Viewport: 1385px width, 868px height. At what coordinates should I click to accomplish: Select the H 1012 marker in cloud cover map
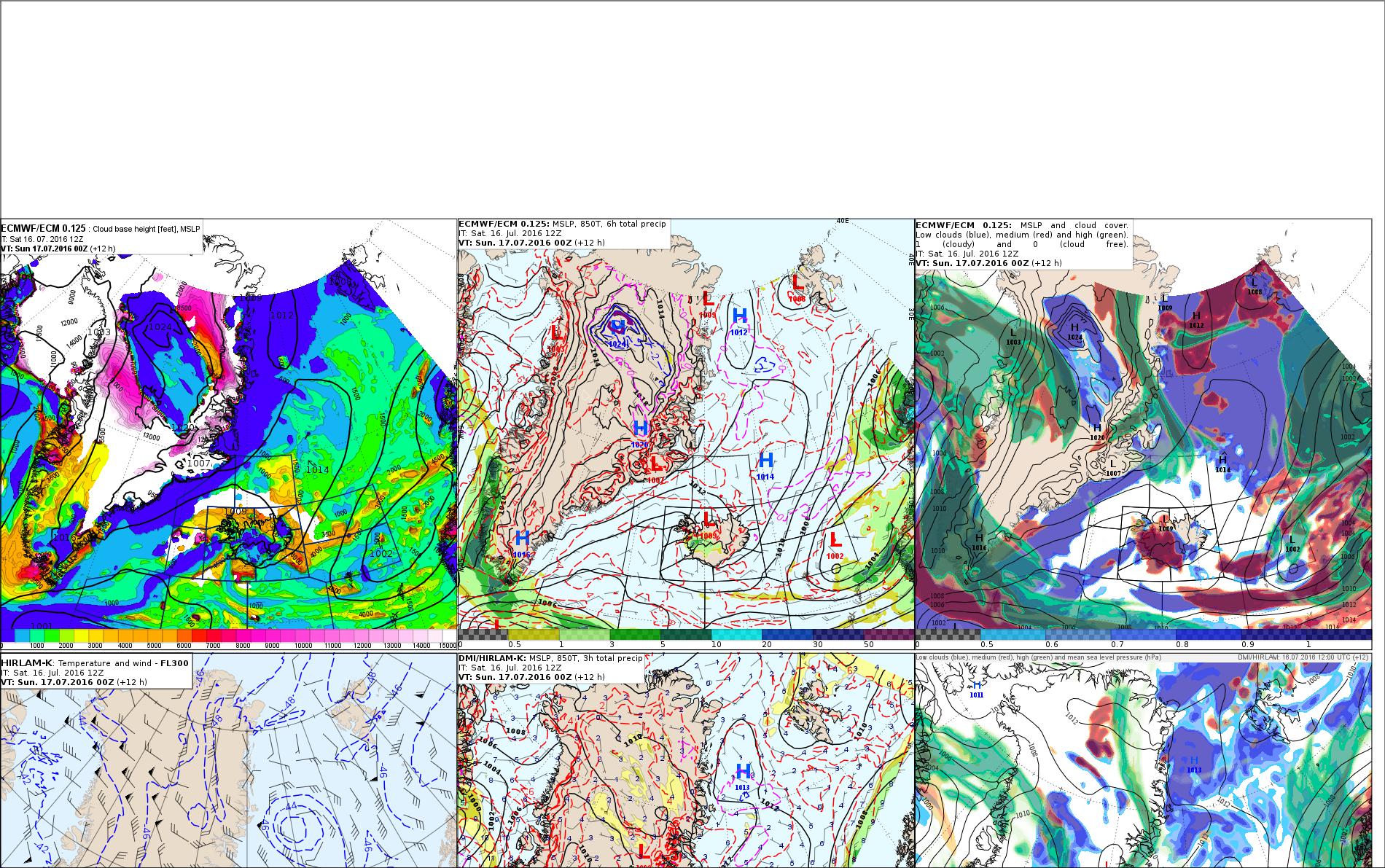click(x=1196, y=320)
